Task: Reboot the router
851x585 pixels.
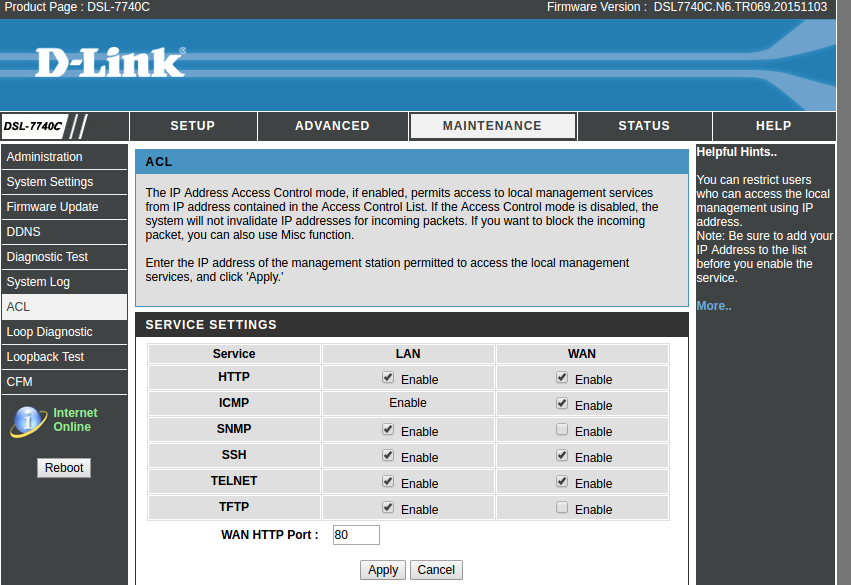Action: pyautogui.click(x=63, y=467)
